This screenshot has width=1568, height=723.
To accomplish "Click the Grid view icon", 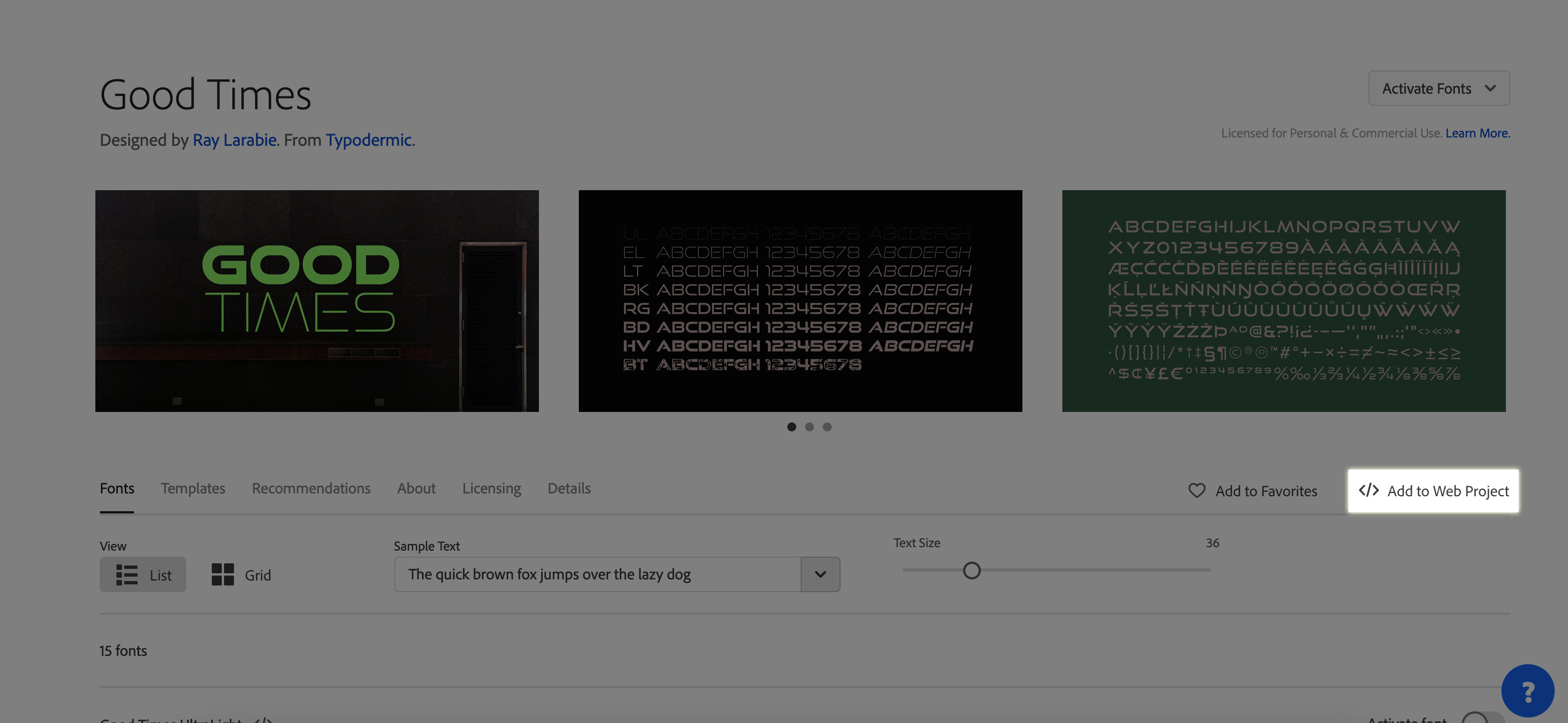I will pyautogui.click(x=222, y=574).
